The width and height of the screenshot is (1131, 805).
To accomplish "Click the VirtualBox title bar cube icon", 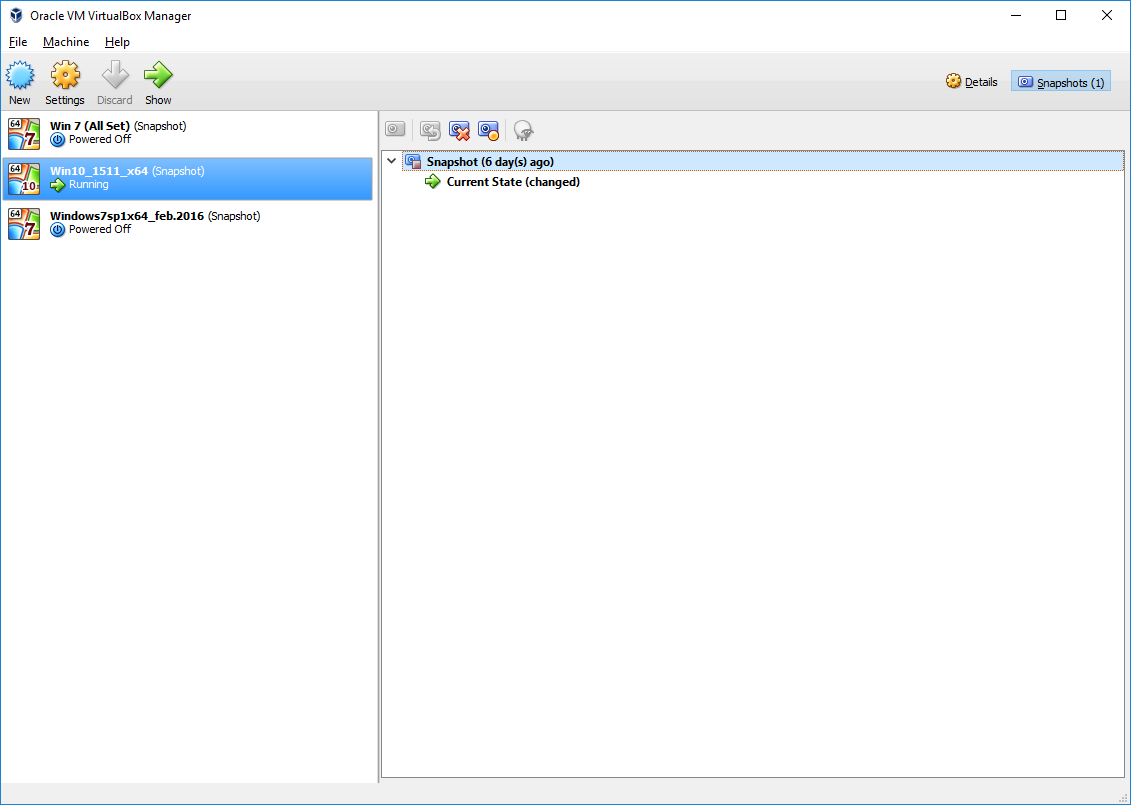I will (16, 15).
